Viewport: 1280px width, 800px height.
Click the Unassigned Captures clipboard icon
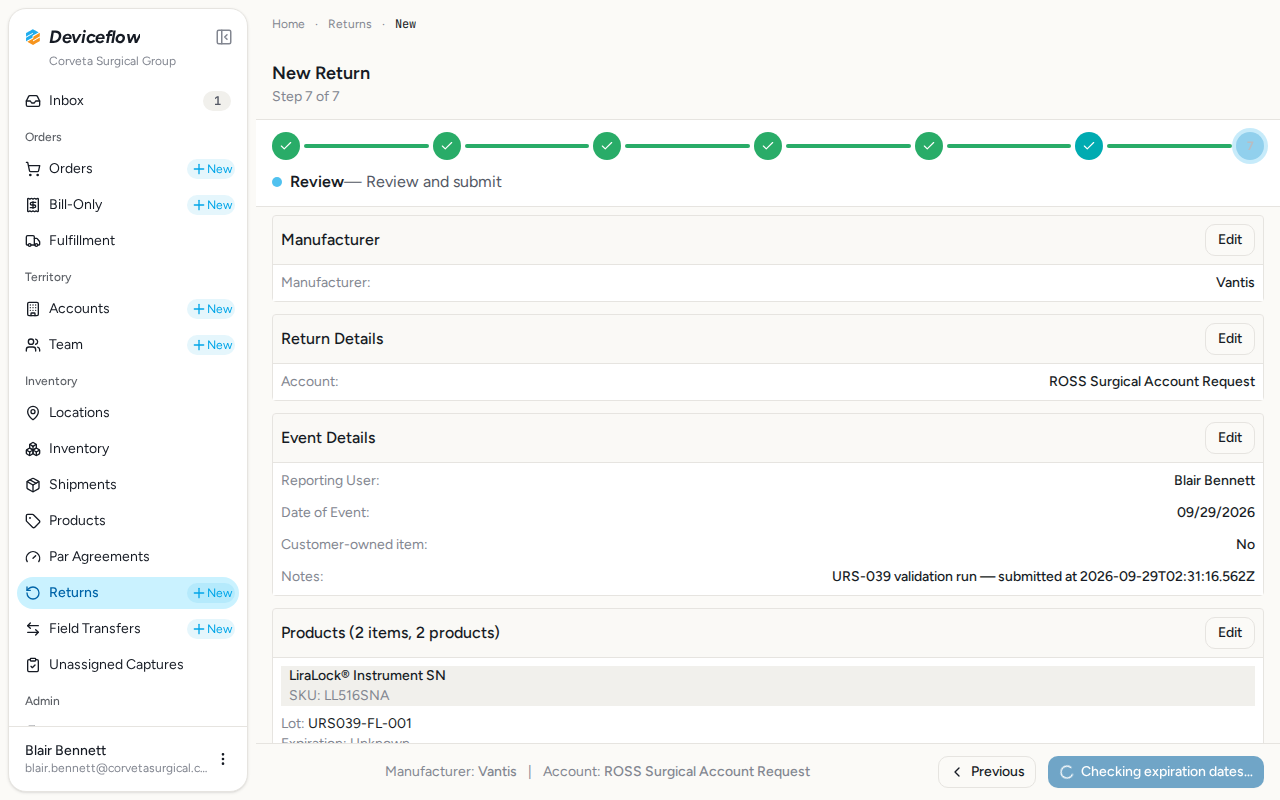[x=33, y=665]
